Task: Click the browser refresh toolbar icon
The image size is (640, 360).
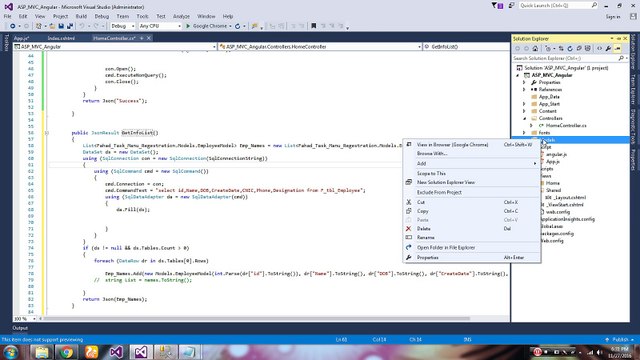Action: pyautogui.click(x=238, y=26)
